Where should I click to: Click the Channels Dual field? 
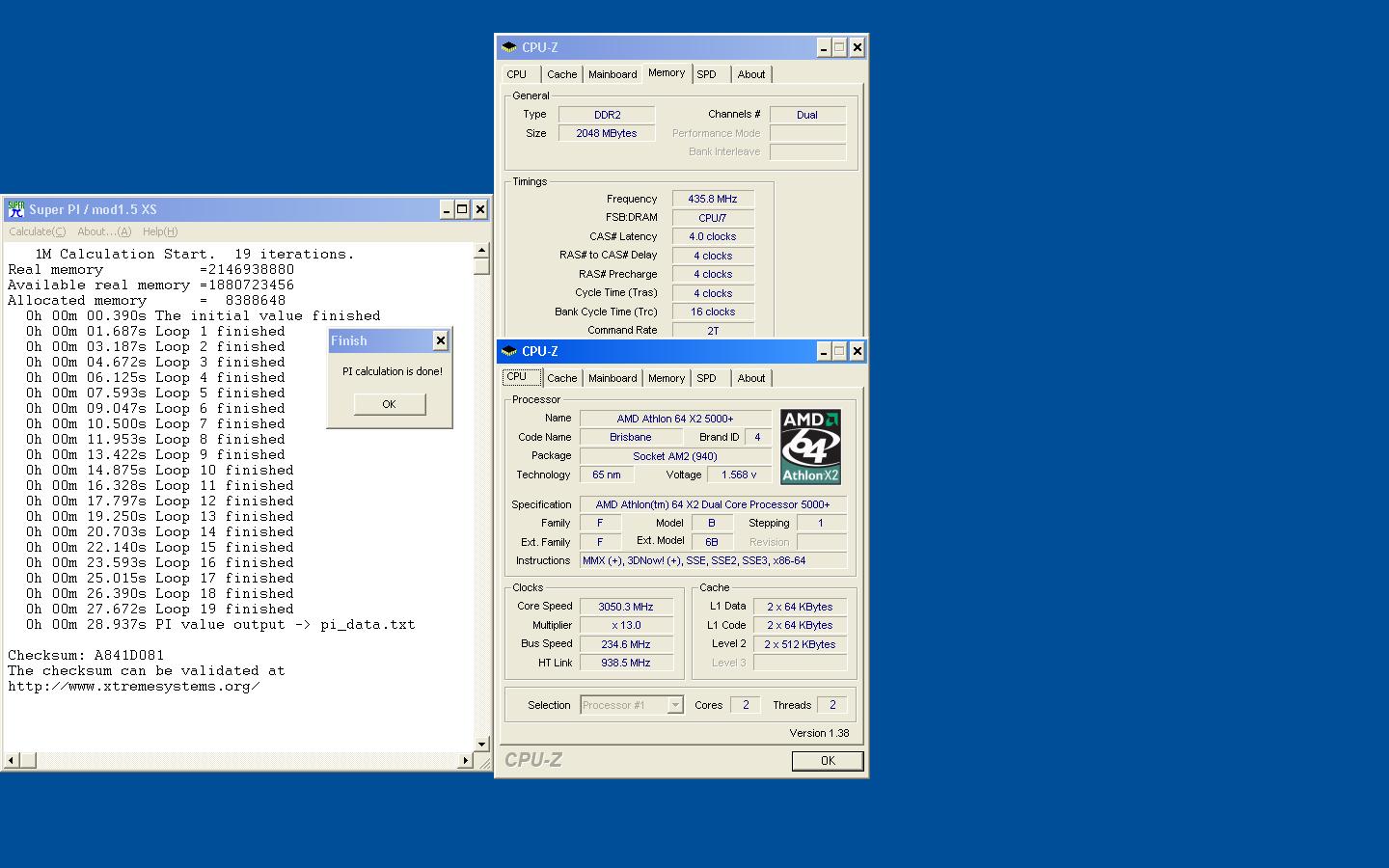(807, 115)
